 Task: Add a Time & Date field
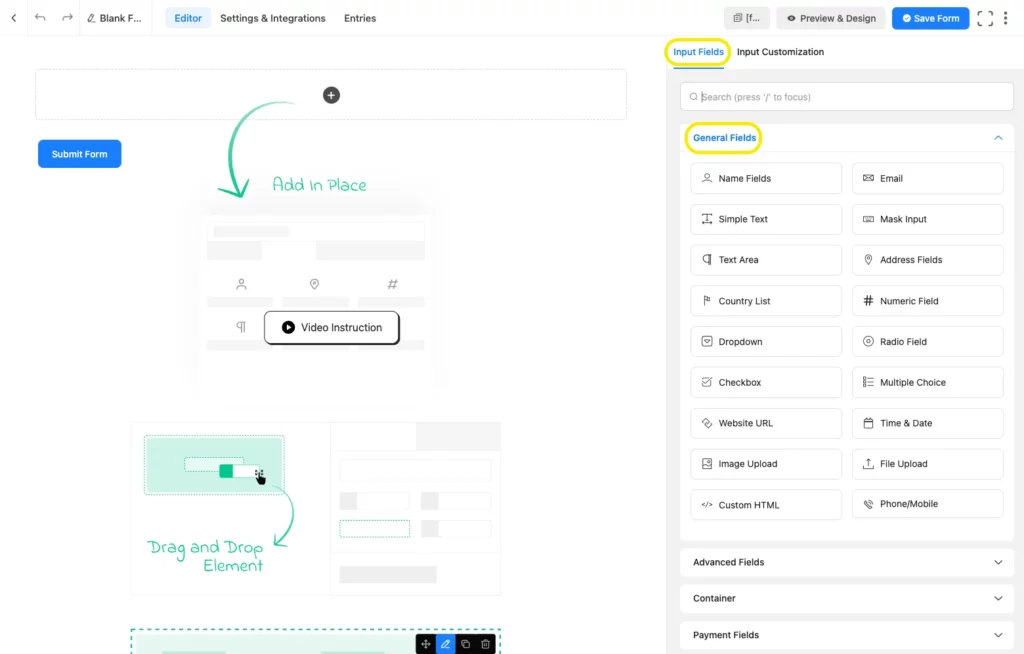(927, 423)
